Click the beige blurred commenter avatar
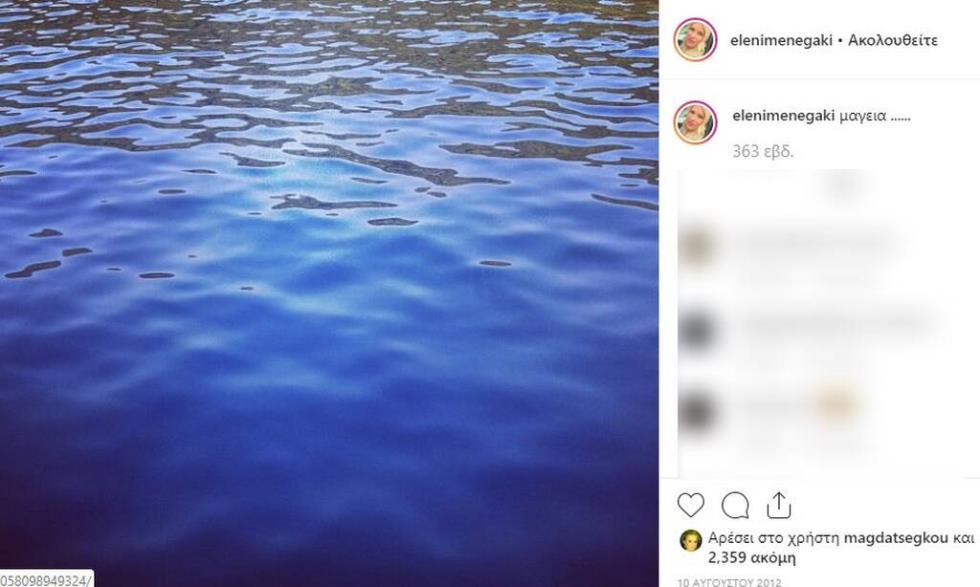The height and width of the screenshot is (587, 980). click(696, 246)
